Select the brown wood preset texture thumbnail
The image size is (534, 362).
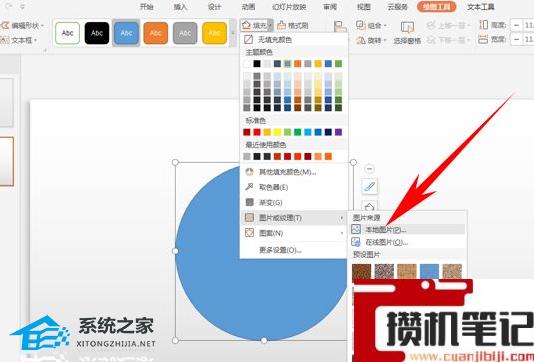tap(361, 271)
